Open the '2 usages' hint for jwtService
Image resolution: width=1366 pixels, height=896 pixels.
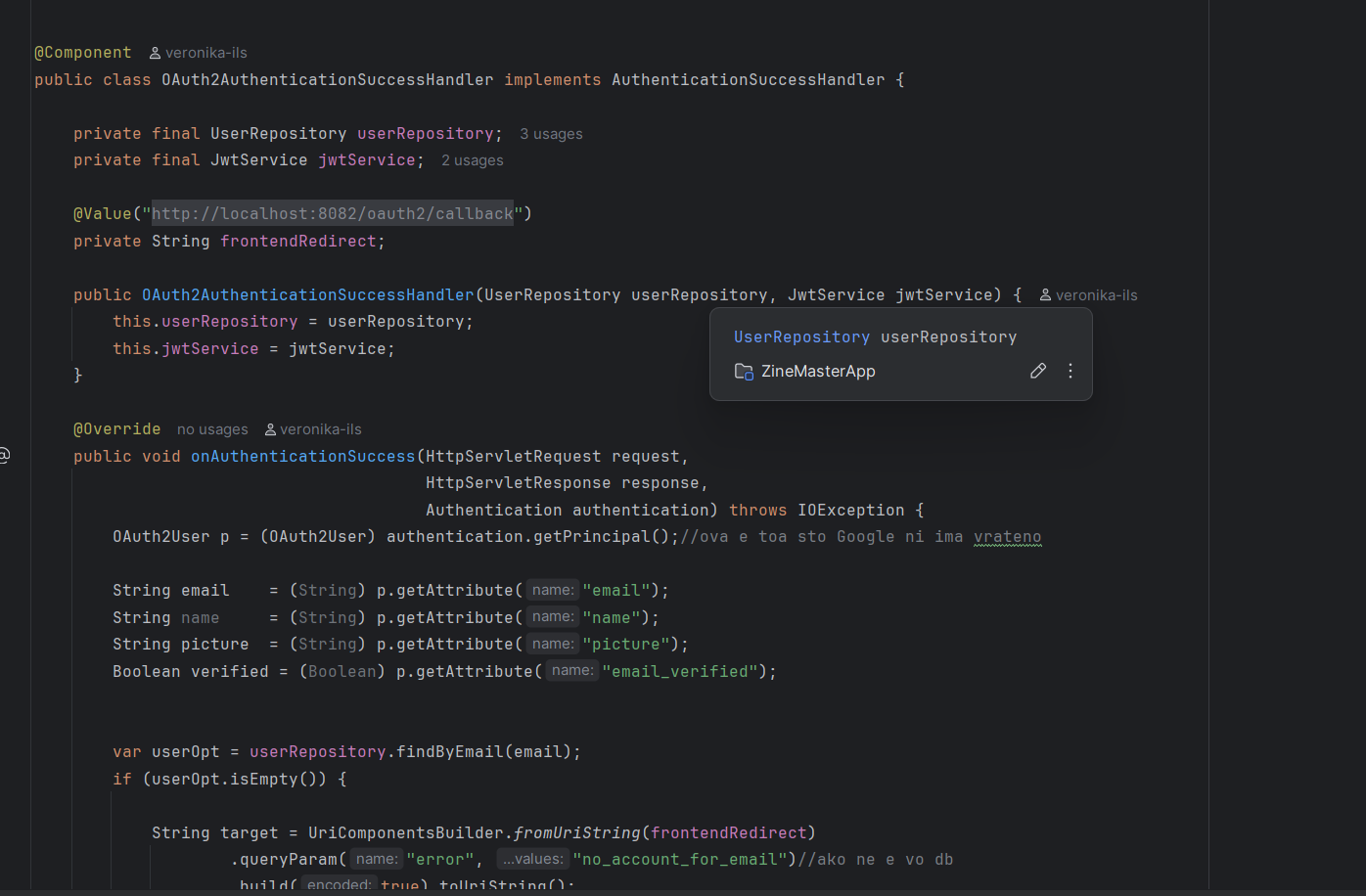(472, 160)
